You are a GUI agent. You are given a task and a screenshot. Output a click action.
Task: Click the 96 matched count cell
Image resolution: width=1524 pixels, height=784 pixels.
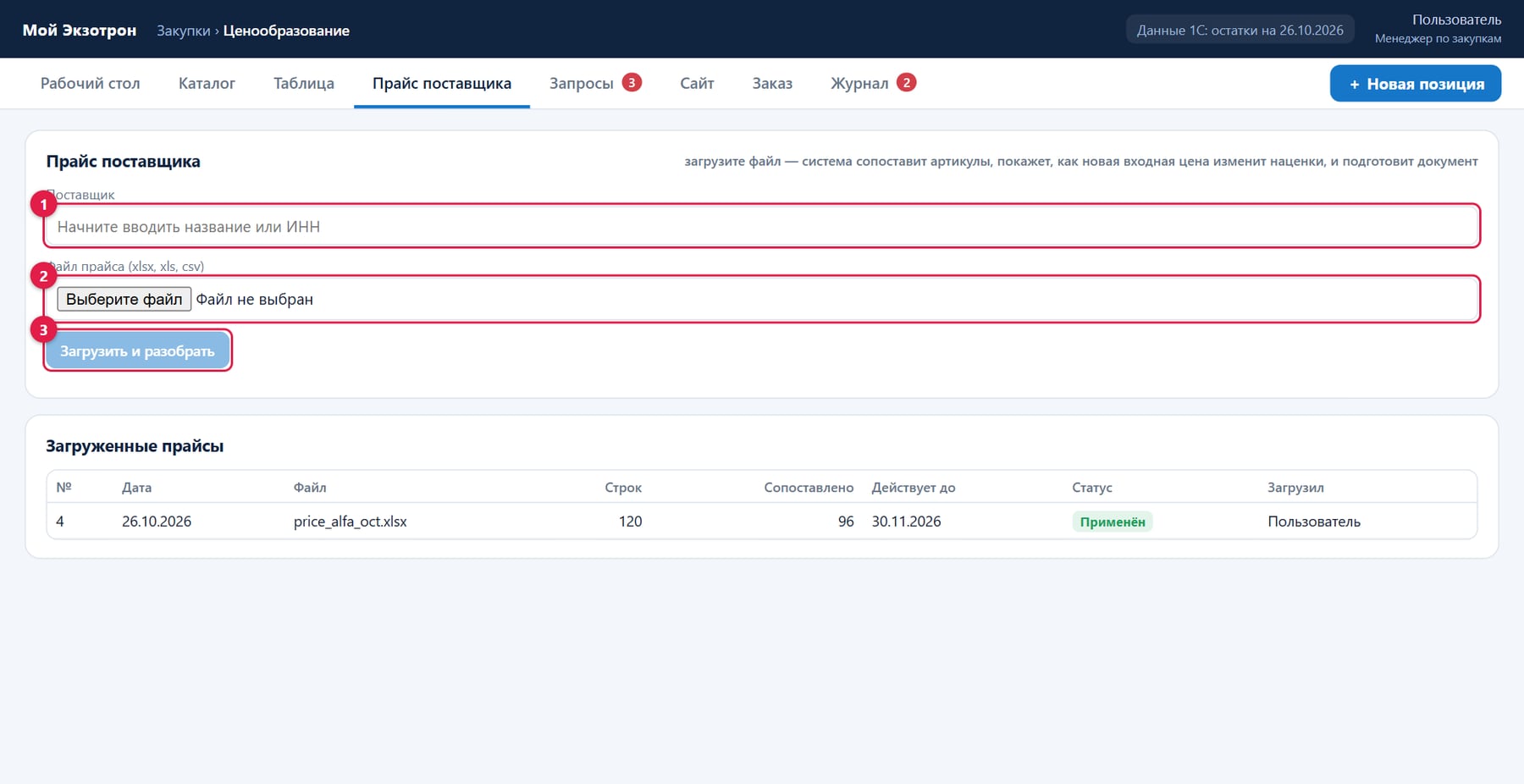click(x=846, y=522)
